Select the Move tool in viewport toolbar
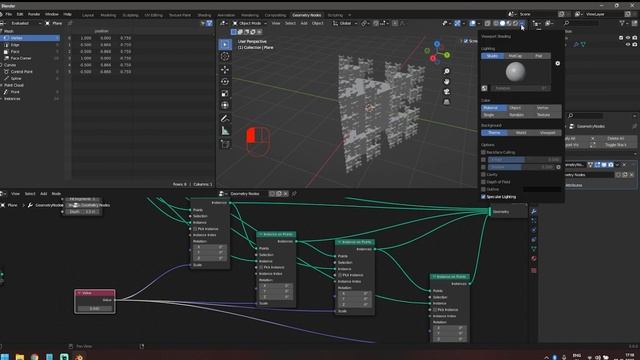The width and height of the screenshot is (640, 360). click(x=225, y=69)
